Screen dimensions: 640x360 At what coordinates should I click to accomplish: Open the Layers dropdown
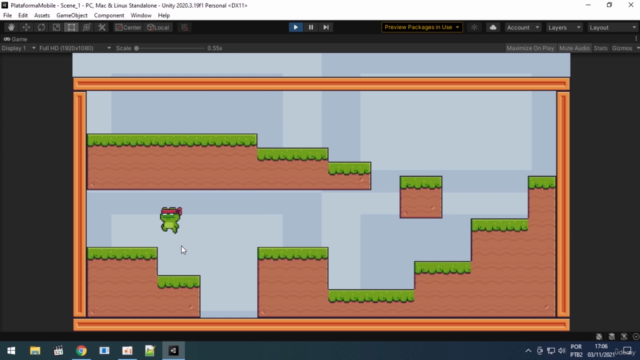click(564, 27)
